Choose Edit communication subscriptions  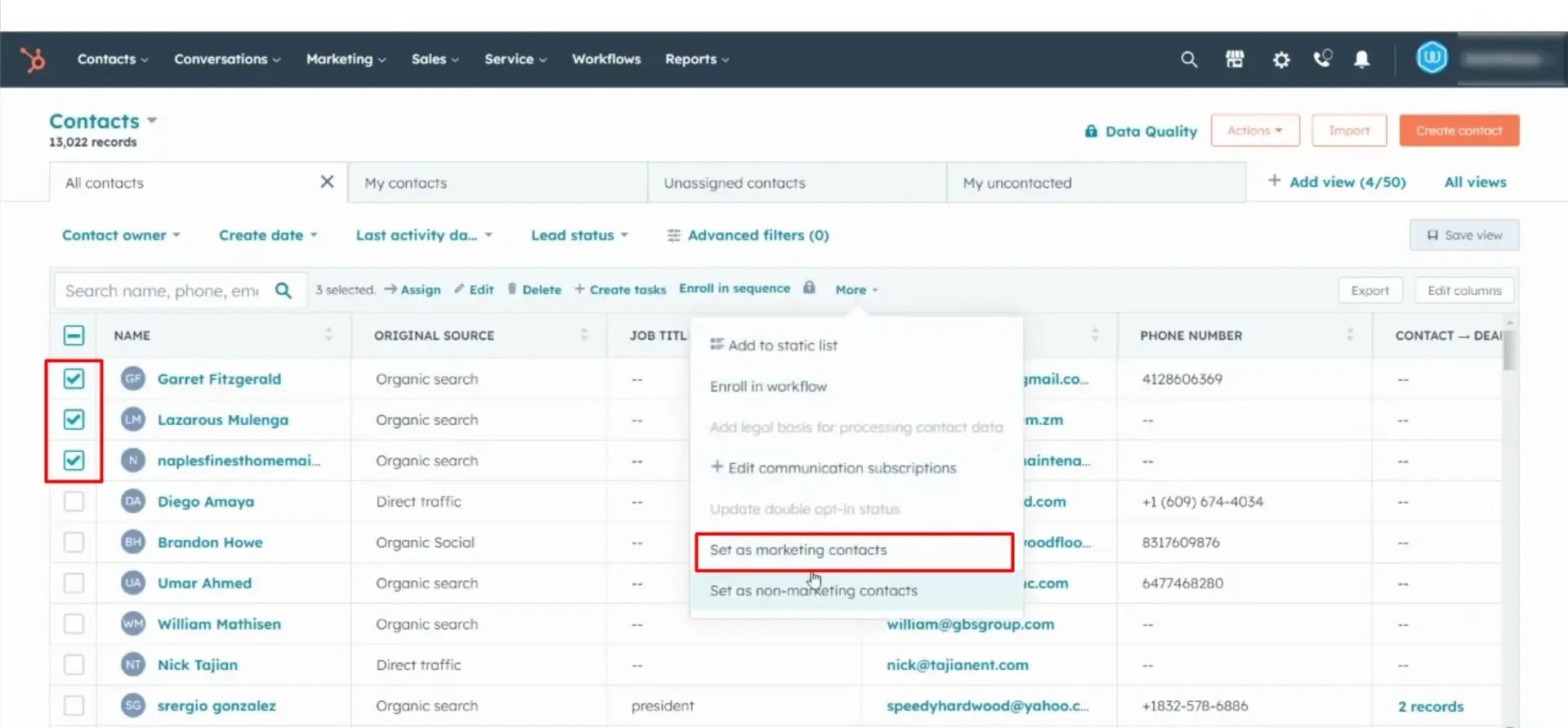point(856,468)
